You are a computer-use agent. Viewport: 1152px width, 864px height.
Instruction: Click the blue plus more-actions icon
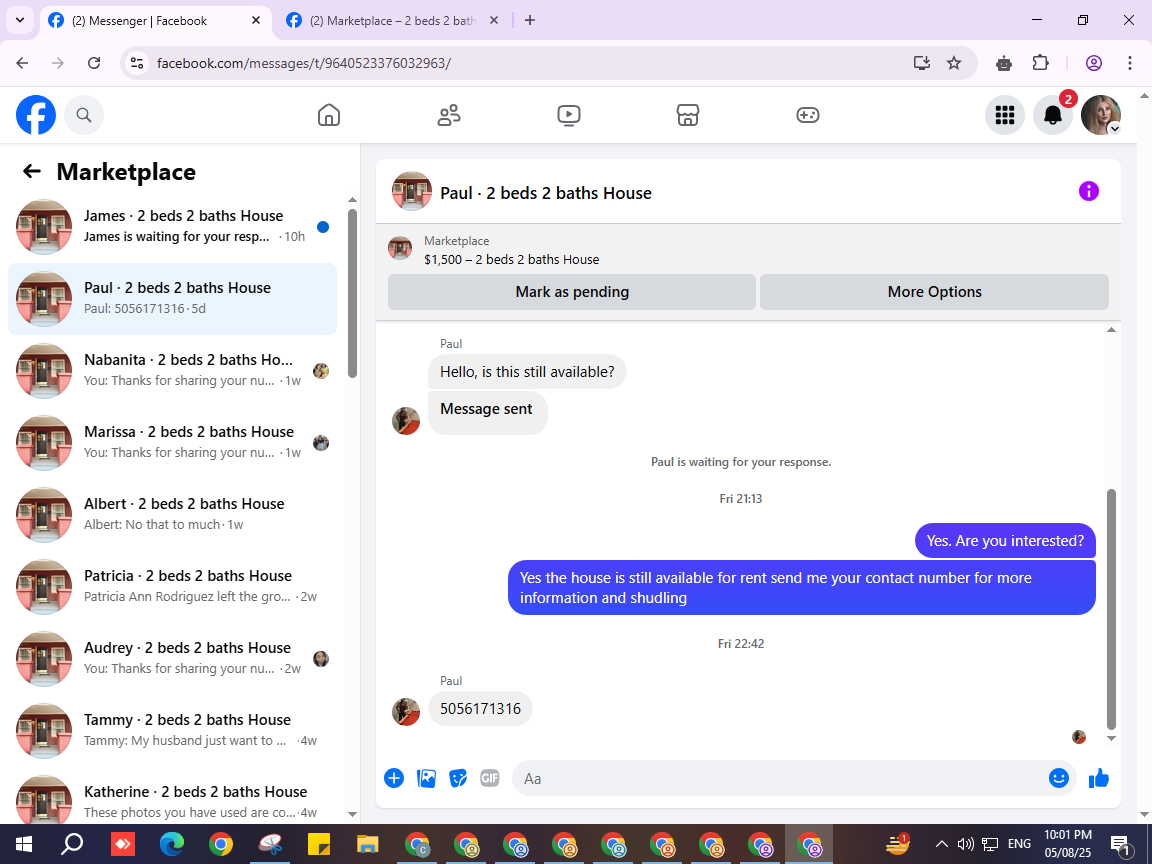[x=394, y=778]
